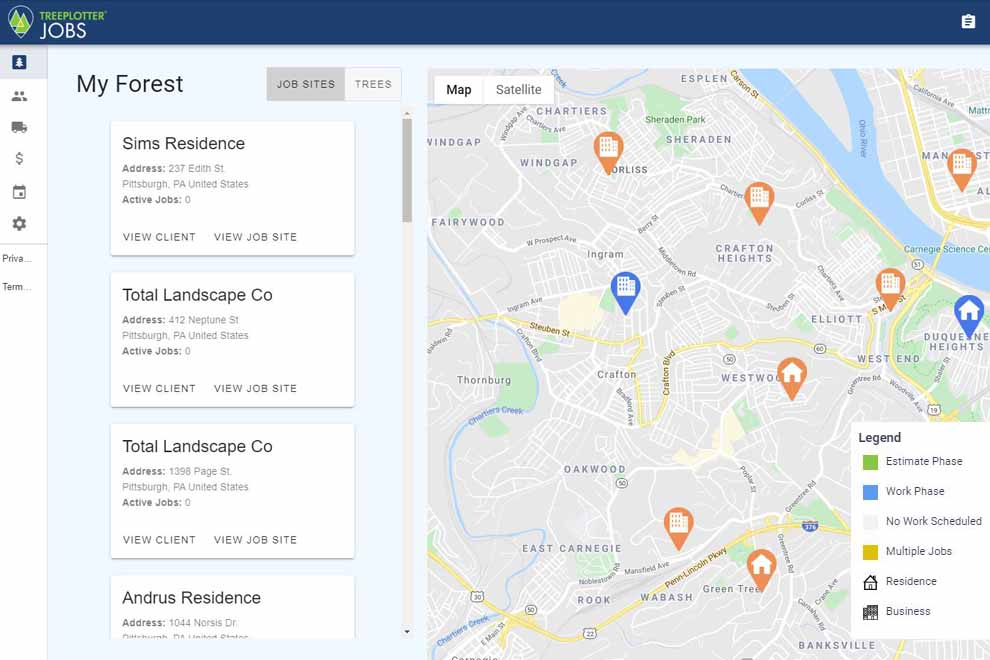The image size is (990, 660).
Task: Select the orange residence pin in Westwood
Action: 792,378
